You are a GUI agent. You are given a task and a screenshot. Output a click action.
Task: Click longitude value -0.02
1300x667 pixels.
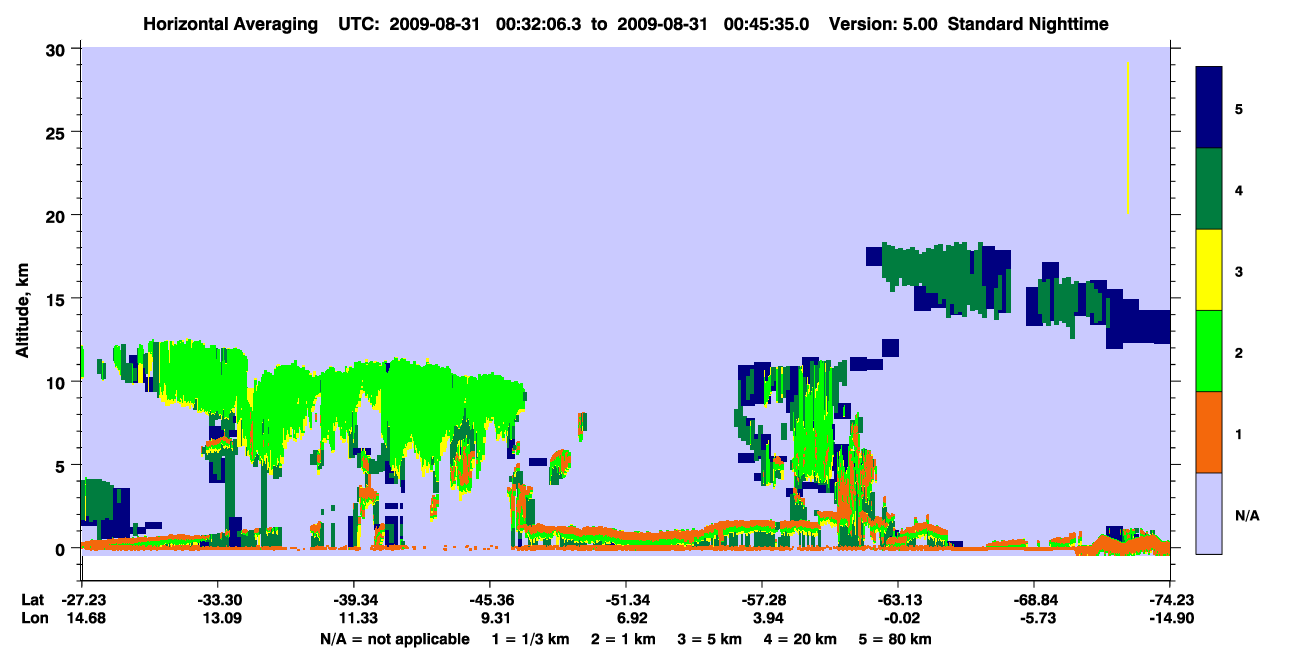[900, 619]
